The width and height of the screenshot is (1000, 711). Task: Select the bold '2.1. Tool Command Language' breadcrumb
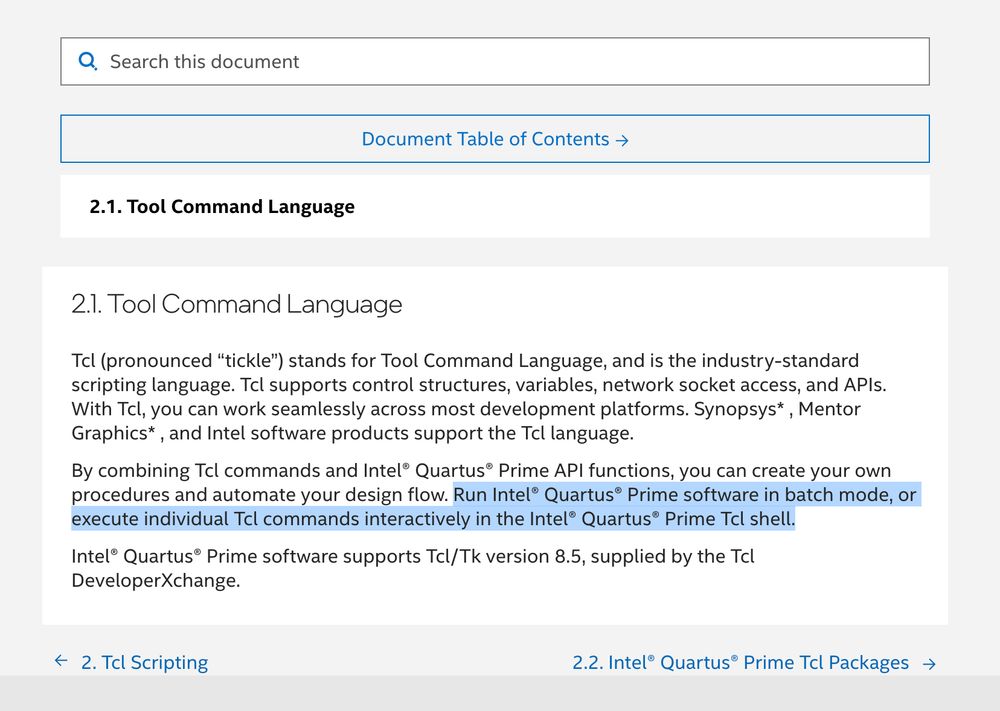coord(222,207)
